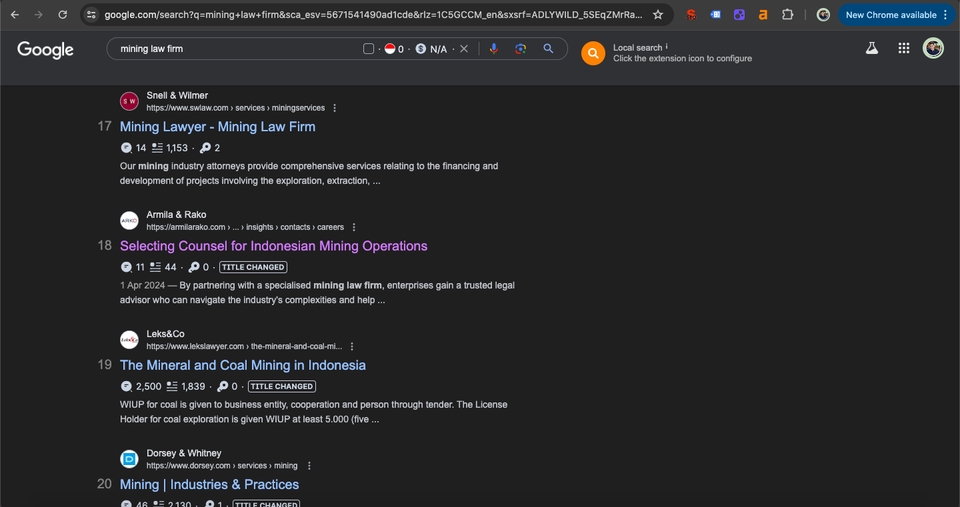The width and height of the screenshot is (960, 507).
Task: Click TITLE CHANGED badge on result 18
Action: [x=253, y=268]
